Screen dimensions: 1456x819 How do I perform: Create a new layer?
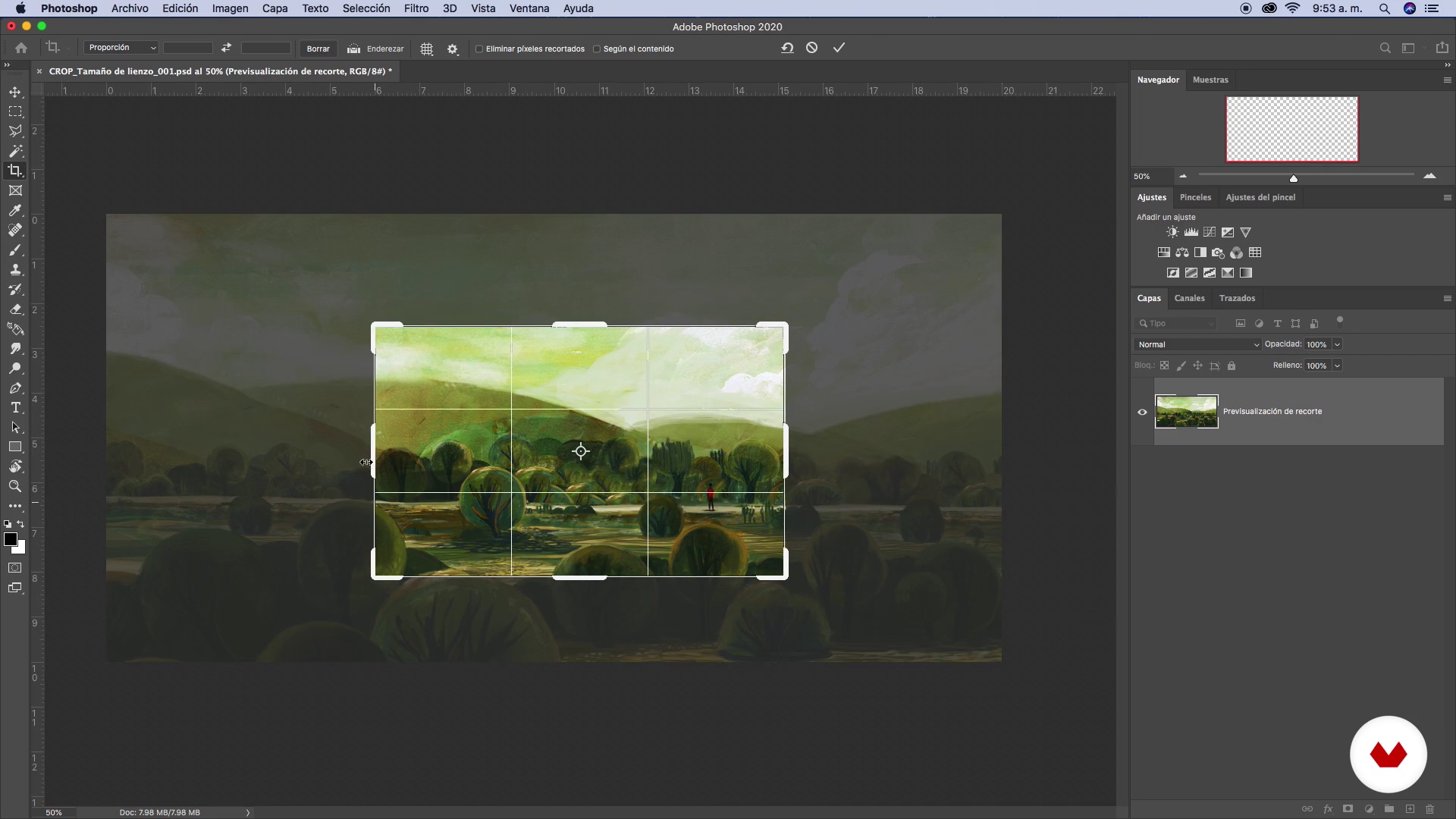(1410, 809)
